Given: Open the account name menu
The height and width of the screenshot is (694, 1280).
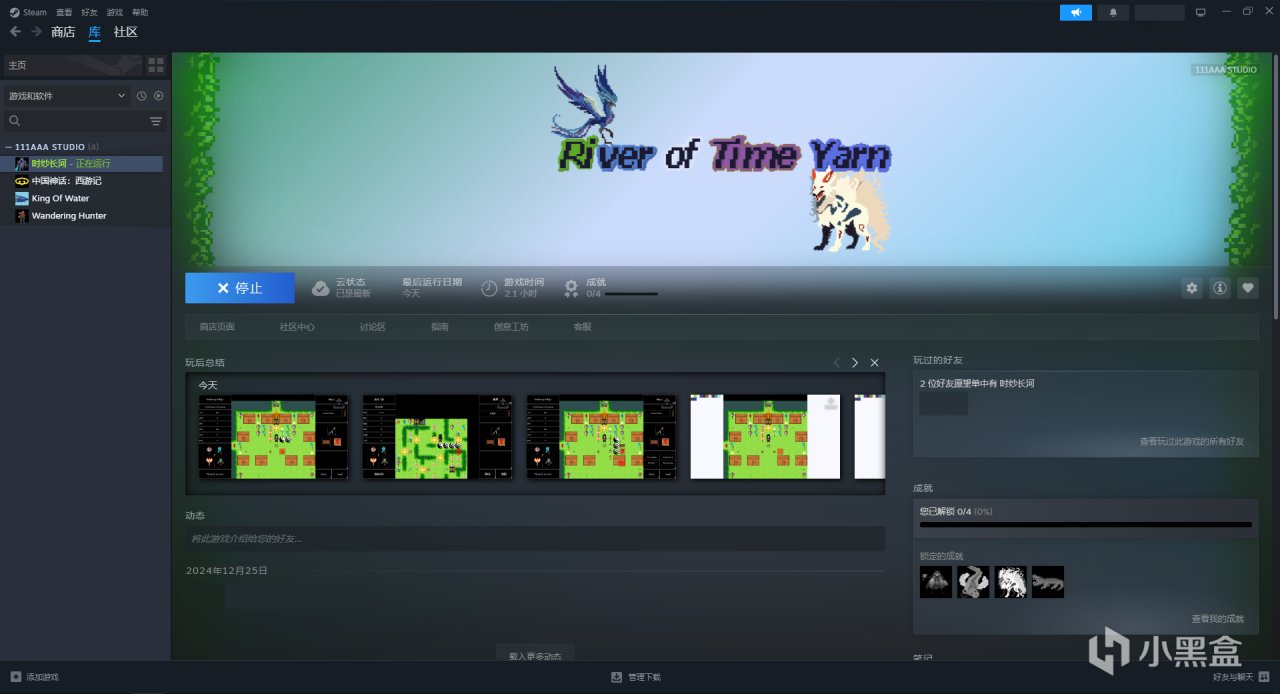Looking at the screenshot, I should coord(1160,12).
